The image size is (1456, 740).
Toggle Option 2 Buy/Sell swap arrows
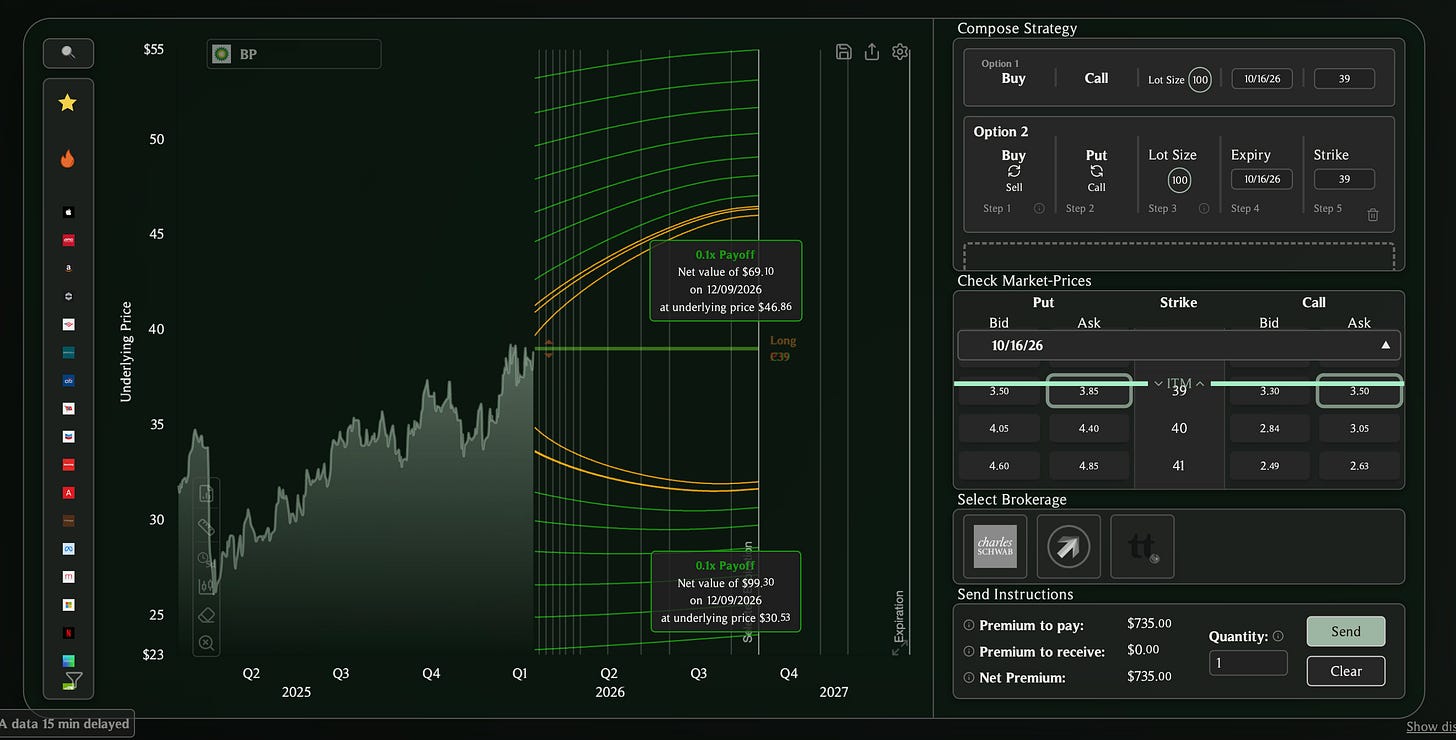pyautogui.click(x=1014, y=171)
